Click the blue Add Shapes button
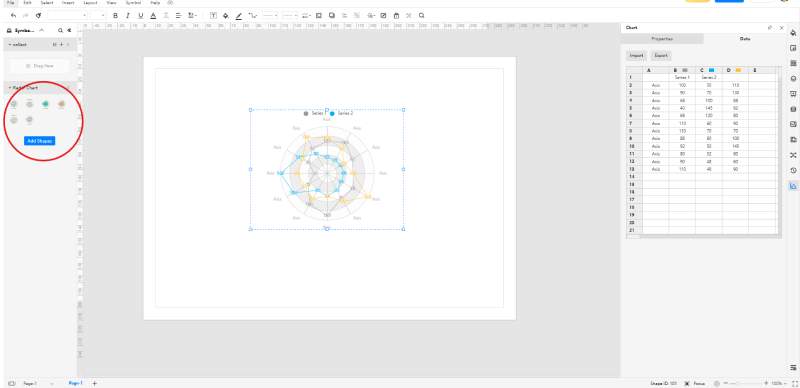This screenshot has height=388, width=800. [x=39, y=141]
